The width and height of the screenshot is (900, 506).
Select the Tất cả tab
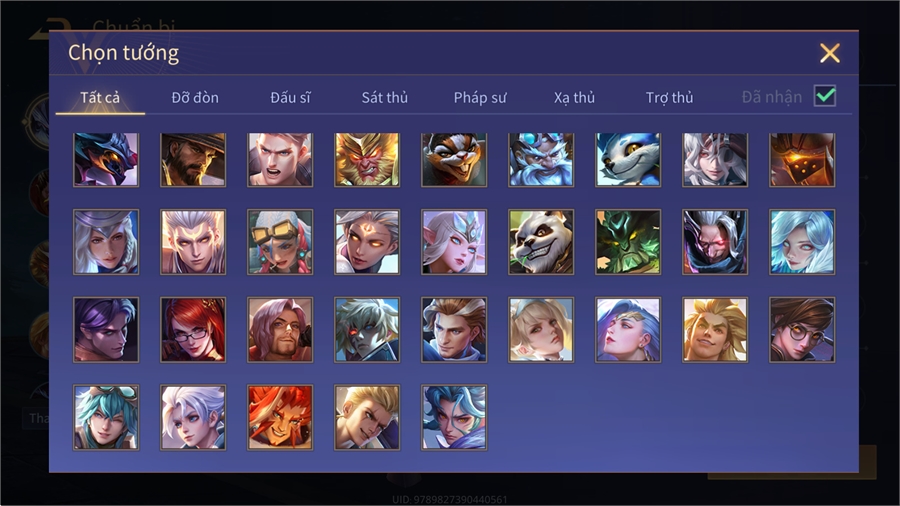point(100,98)
